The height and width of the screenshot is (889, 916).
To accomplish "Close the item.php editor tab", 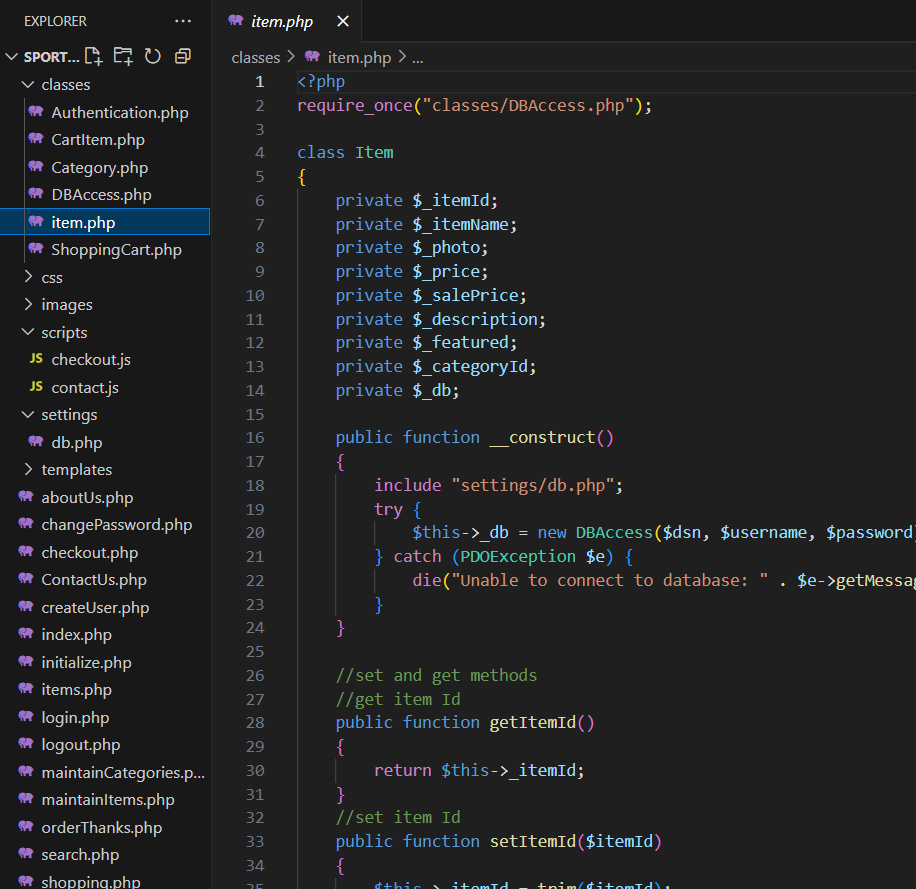I will [x=343, y=21].
